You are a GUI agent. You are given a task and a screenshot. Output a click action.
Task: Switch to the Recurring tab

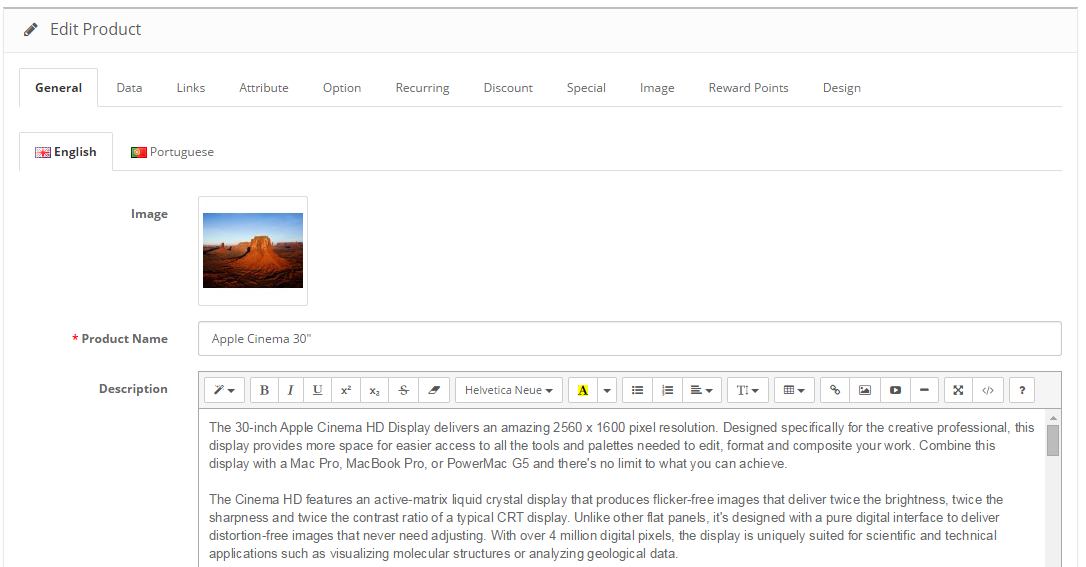tap(422, 88)
